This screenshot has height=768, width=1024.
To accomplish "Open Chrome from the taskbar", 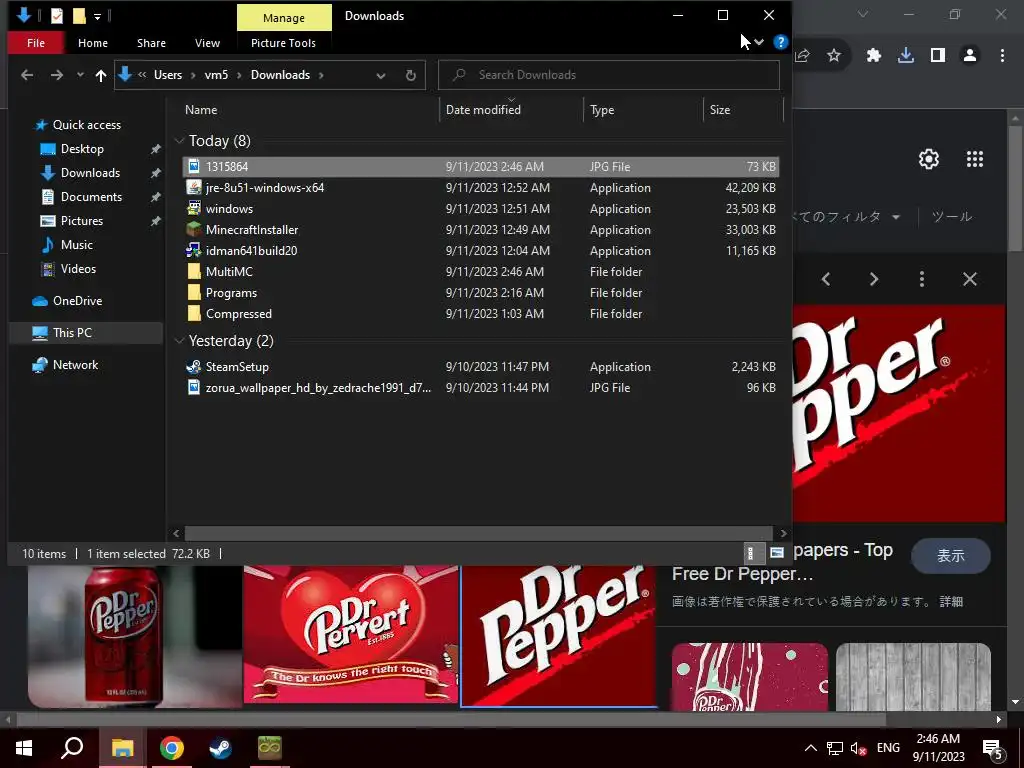I will pyautogui.click(x=172, y=748).
